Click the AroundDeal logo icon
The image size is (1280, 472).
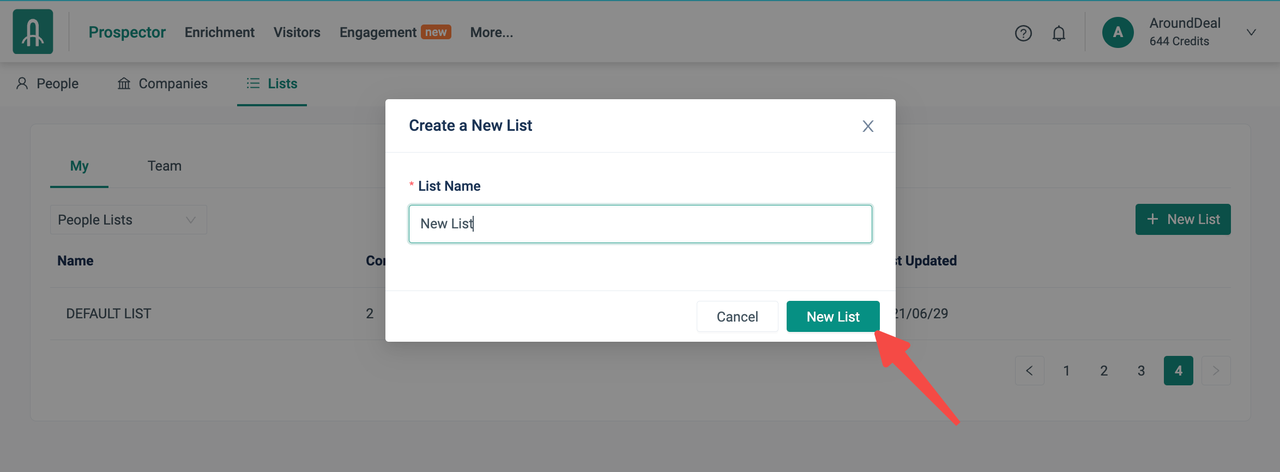pos(33,32)
